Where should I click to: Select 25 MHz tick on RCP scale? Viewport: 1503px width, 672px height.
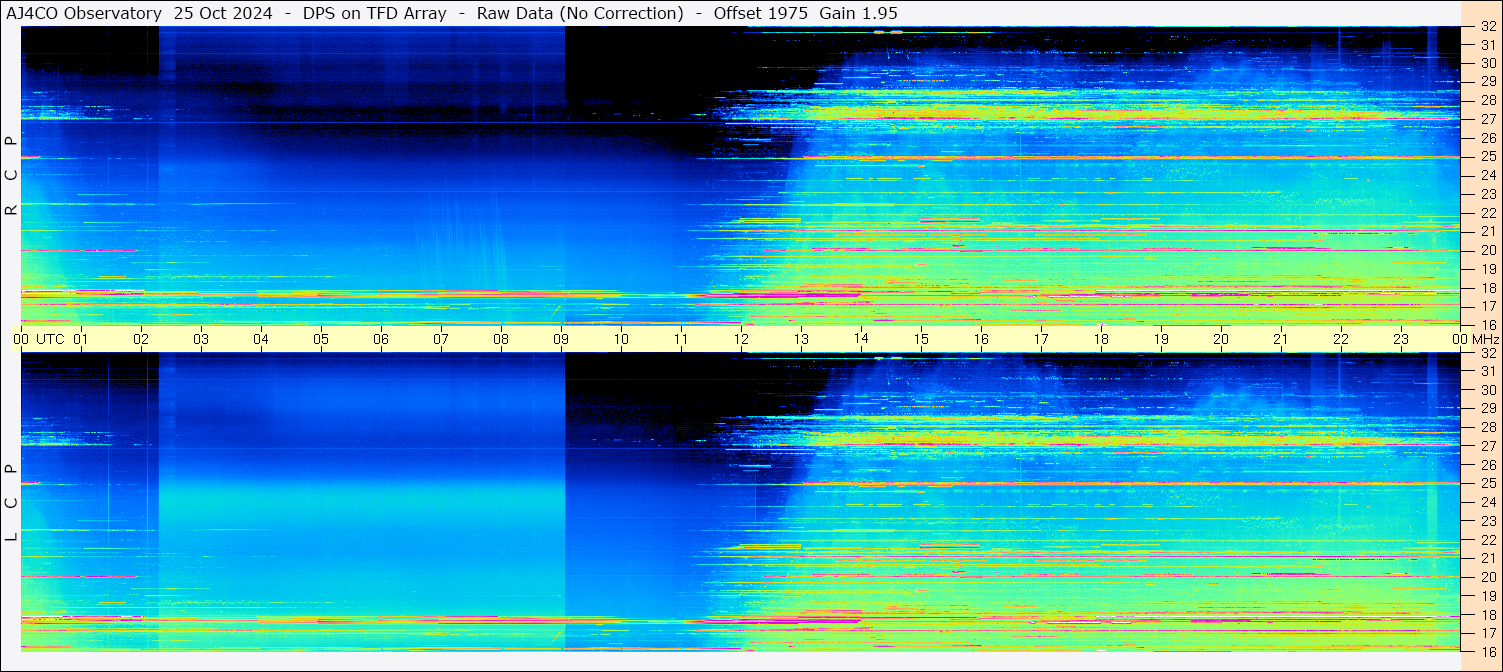click(1488, 156)
